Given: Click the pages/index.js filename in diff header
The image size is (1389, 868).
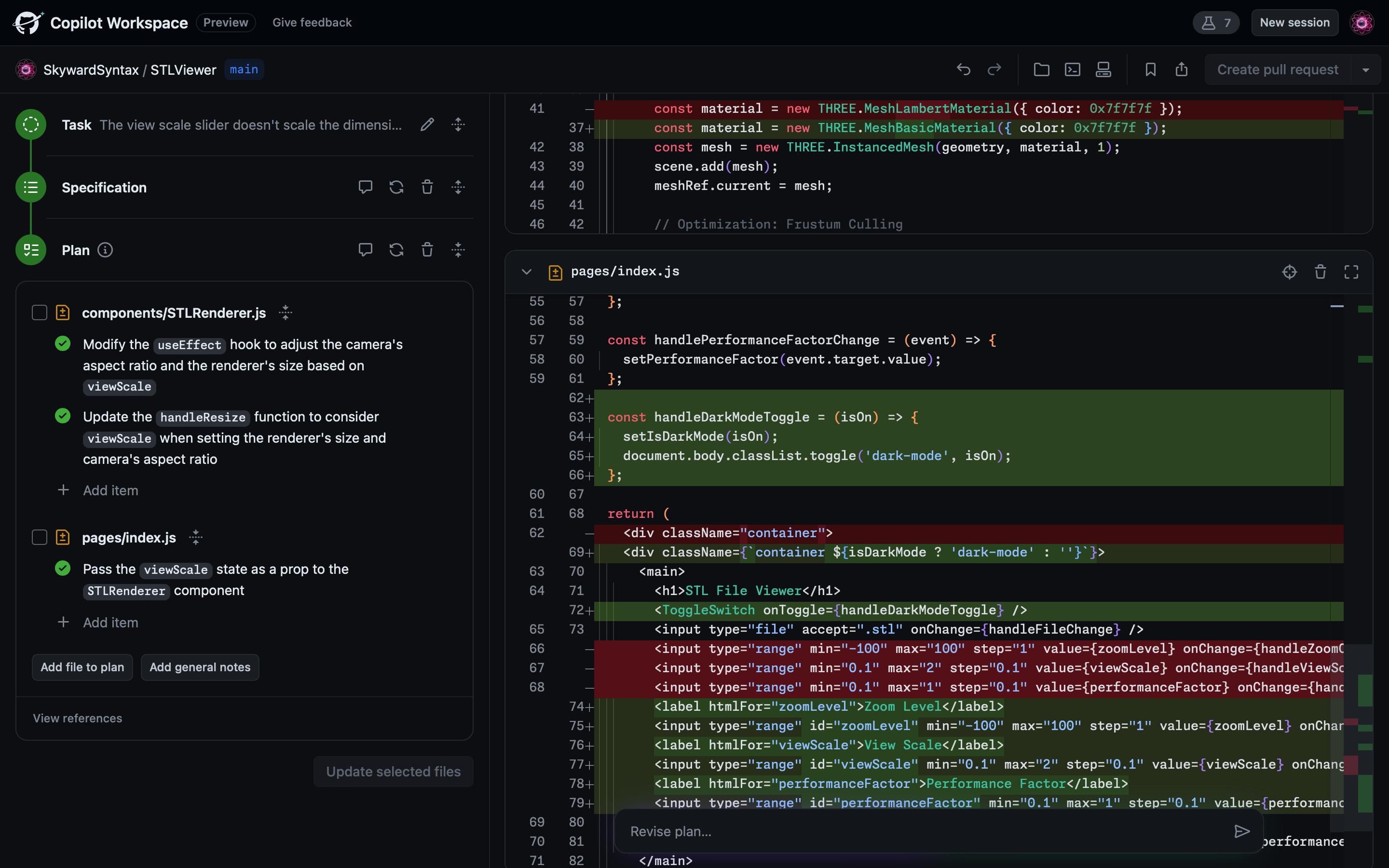Looking at the screenshot, I should coord(625,271).
